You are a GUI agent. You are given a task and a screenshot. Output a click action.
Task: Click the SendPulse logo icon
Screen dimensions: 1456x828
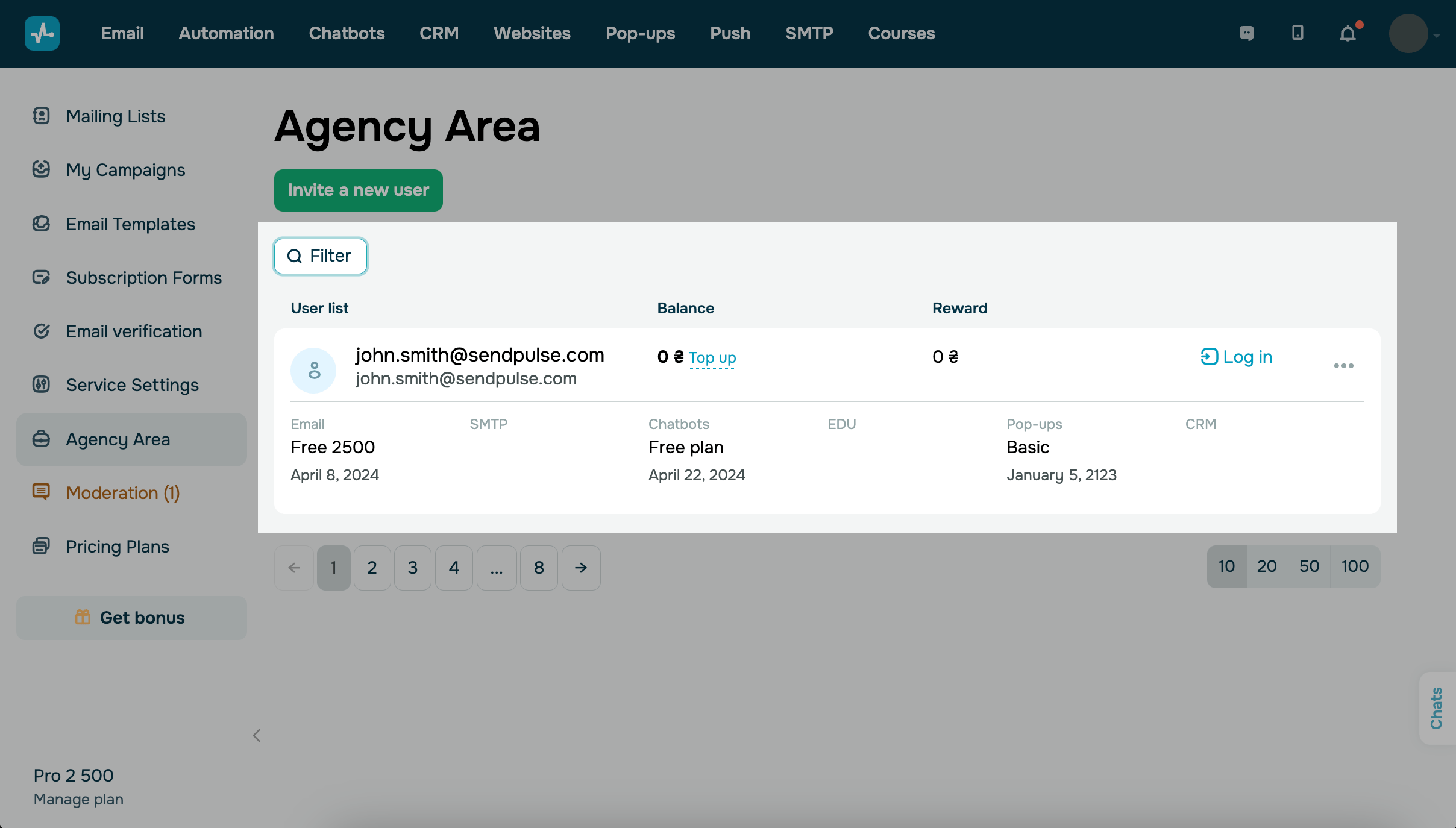pos(42,33)
